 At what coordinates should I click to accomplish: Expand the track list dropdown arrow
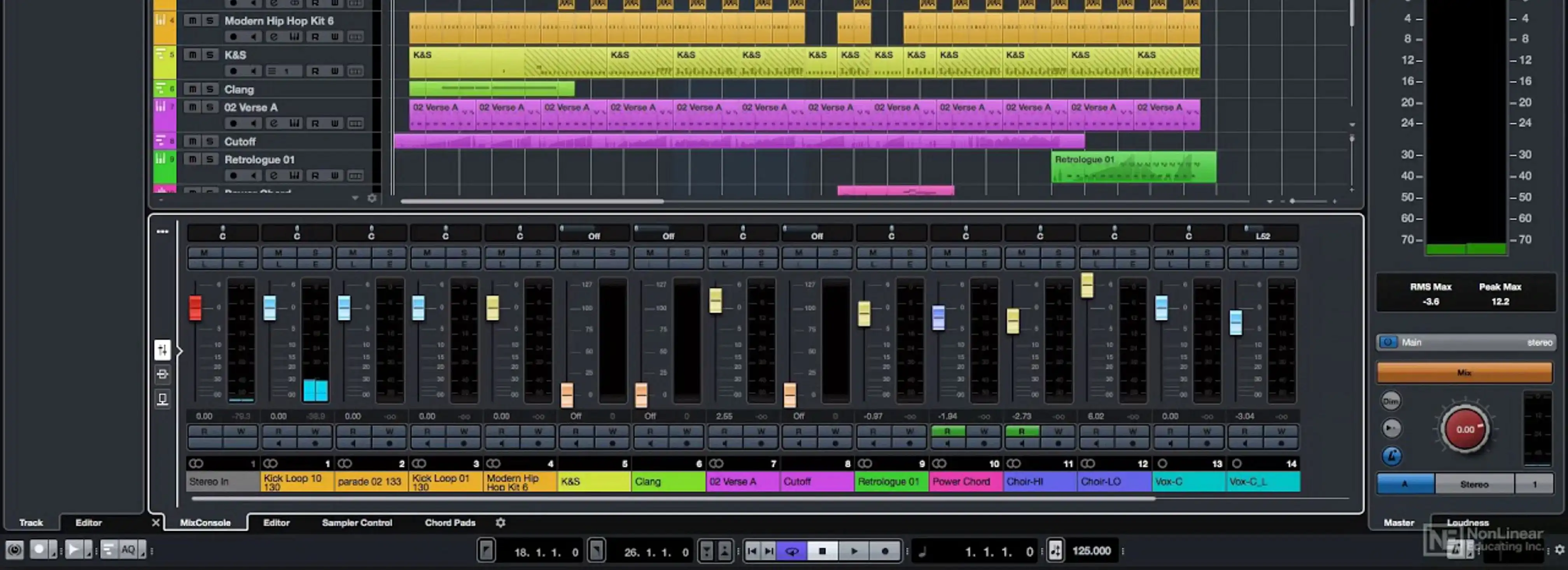[x=355, y=198]
